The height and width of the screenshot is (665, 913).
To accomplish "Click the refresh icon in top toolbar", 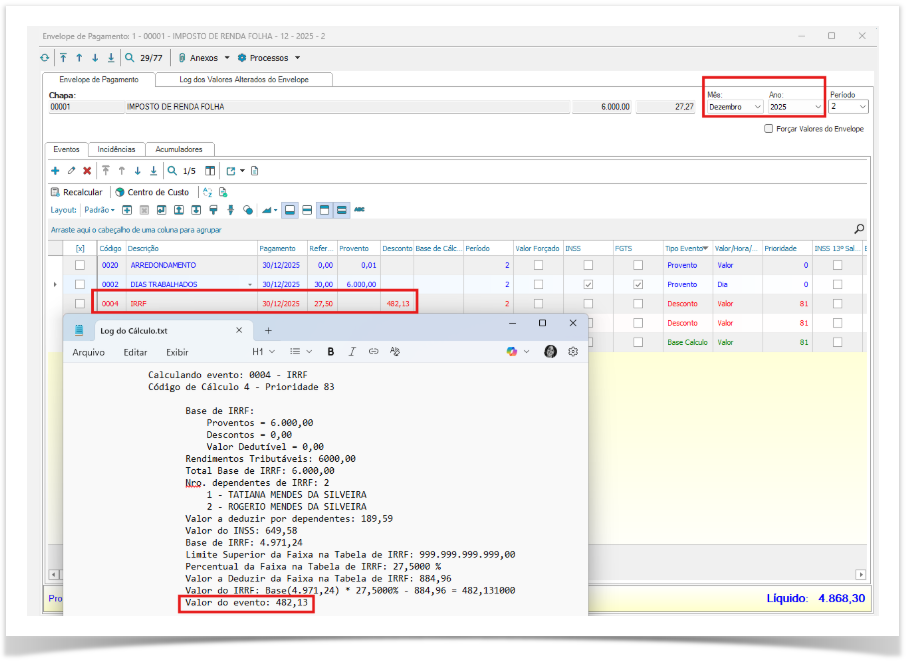I will click(x=45, y=58).
